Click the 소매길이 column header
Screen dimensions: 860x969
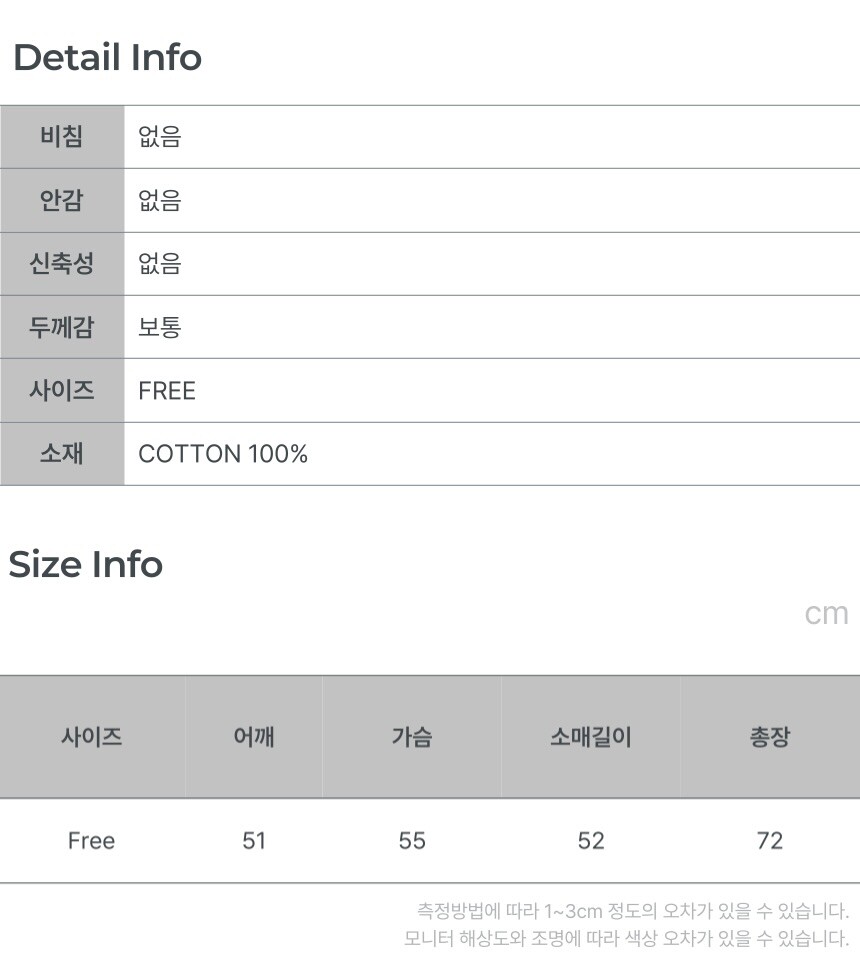(591, 738)
